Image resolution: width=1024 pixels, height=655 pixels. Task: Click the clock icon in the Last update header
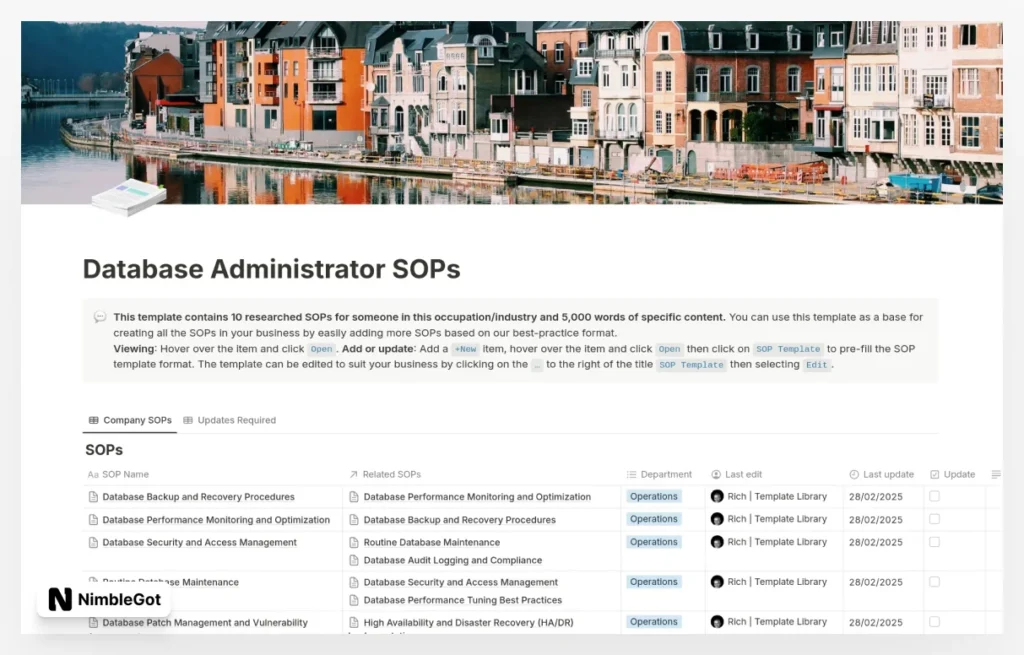pos(852,474)
